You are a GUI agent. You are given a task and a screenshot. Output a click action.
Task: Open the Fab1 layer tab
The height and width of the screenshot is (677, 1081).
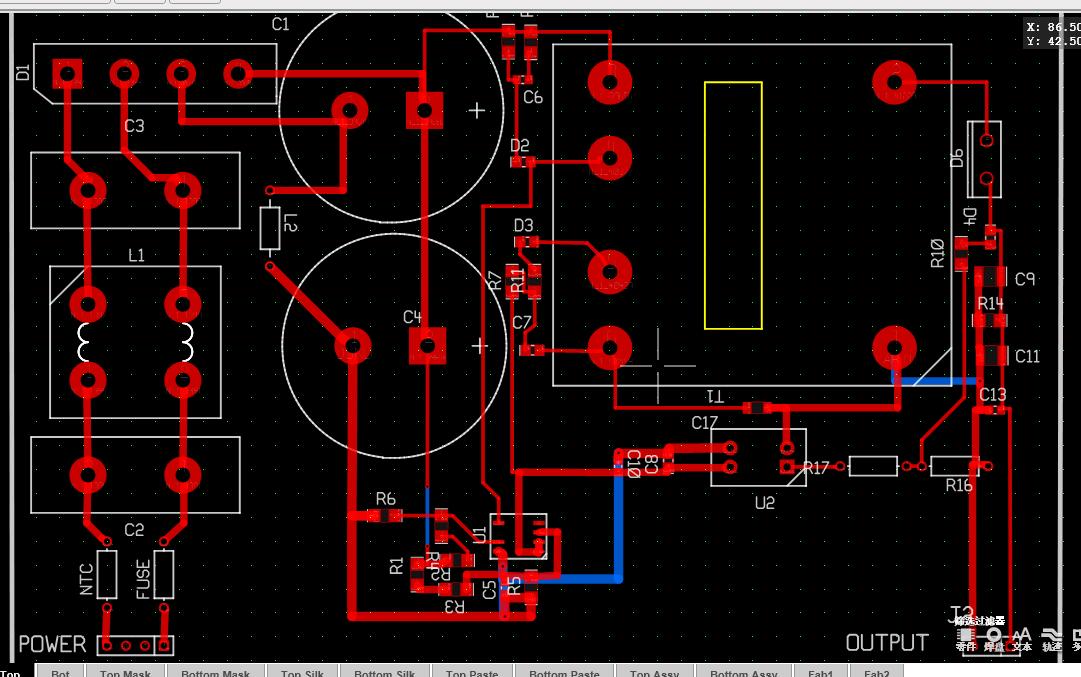pos(820,672)
